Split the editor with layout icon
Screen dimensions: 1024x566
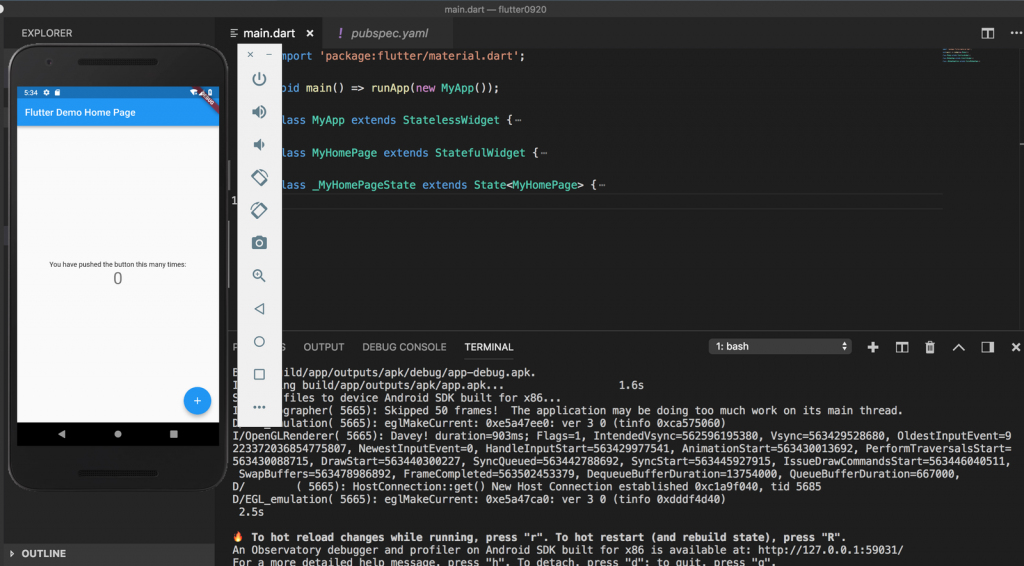(x=987, y=33)
